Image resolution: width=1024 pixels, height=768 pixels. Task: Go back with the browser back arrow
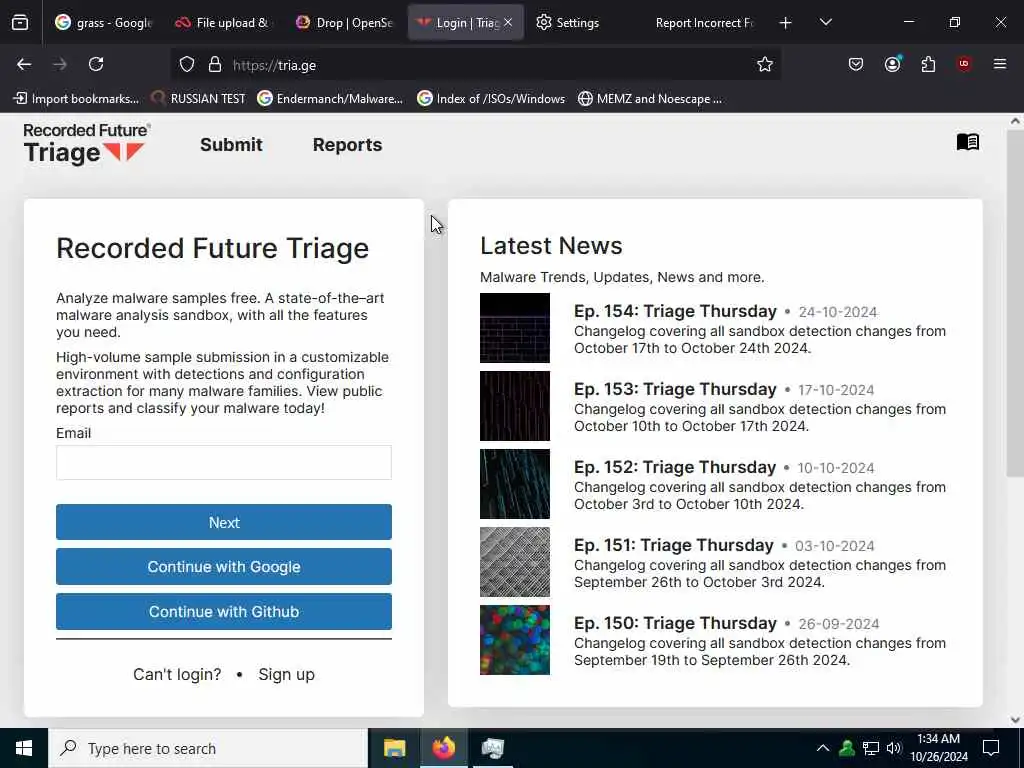24,64
